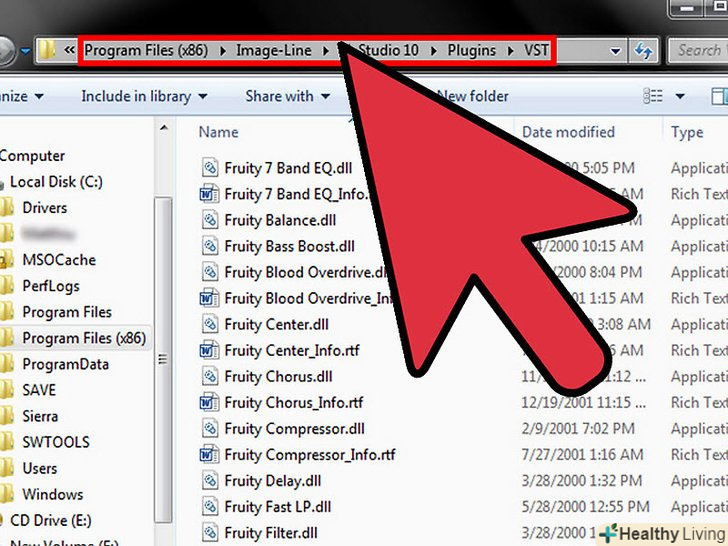Viewport: 728px width, 546px height.
Task: Click the date 7/27/2001 1:16 AM
Action: (x=582, y=455)
